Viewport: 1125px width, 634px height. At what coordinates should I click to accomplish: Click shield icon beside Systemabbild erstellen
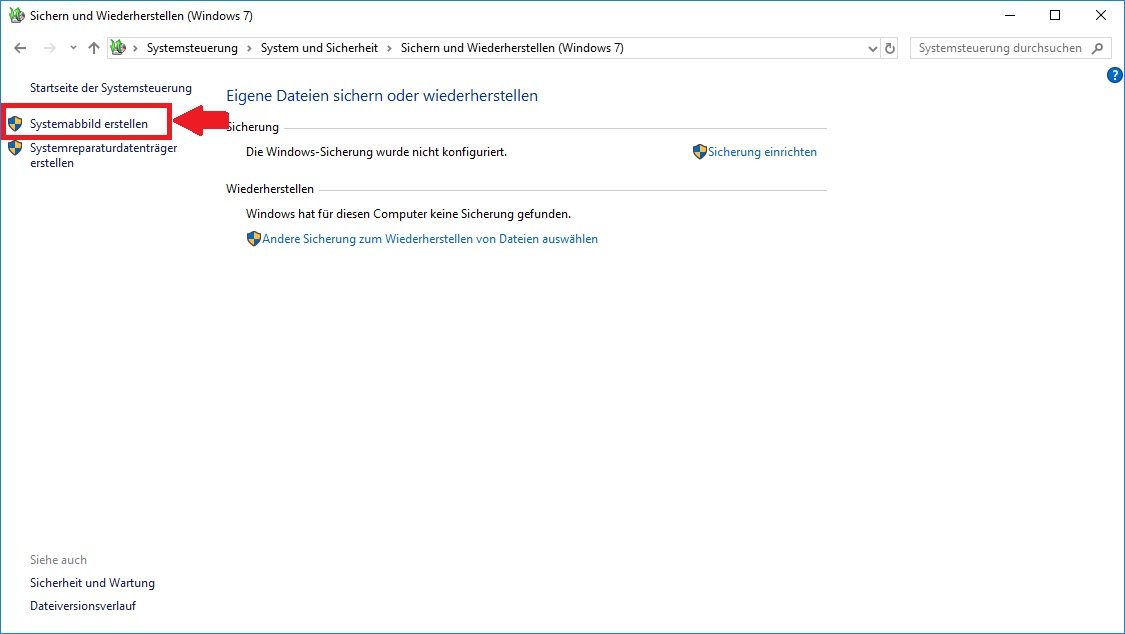point(15,124)
